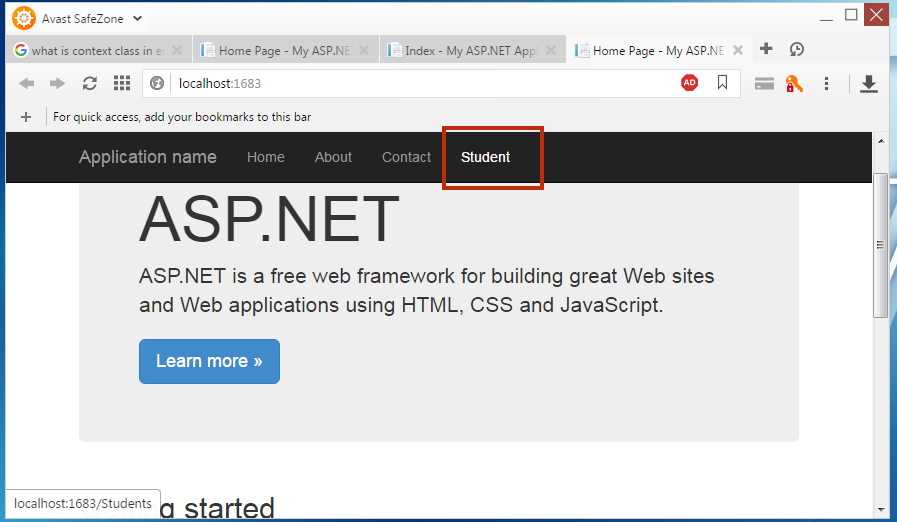The width and height of the screenshot is (897, 522).
Task: Close the browser window
Action: [x=876, y=15]
